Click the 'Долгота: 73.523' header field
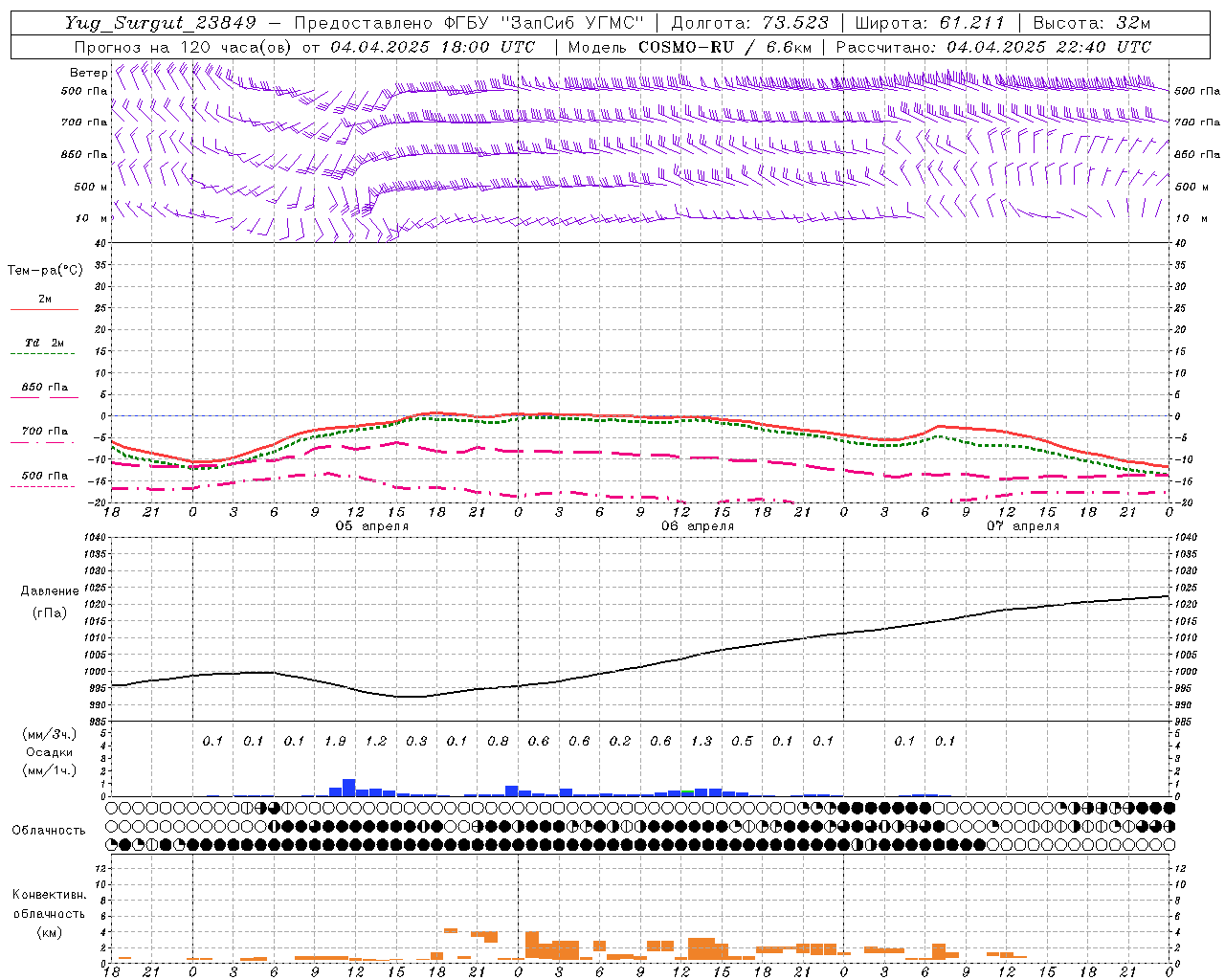Image resolution: width=1225 pixels, height=980 pixels. click(750, 23)
